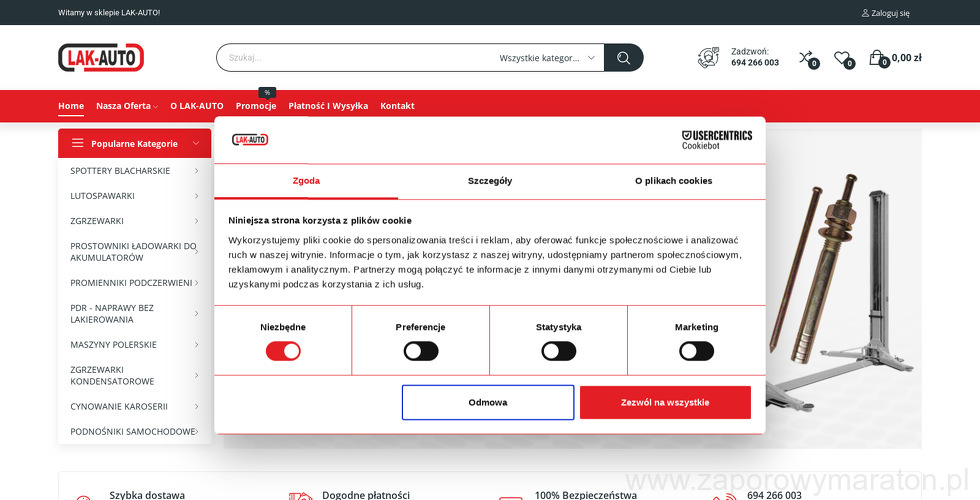Open Płatność i Wysyłka page
Viewport: 980px width, 500px height.
[x=328, y=106]
